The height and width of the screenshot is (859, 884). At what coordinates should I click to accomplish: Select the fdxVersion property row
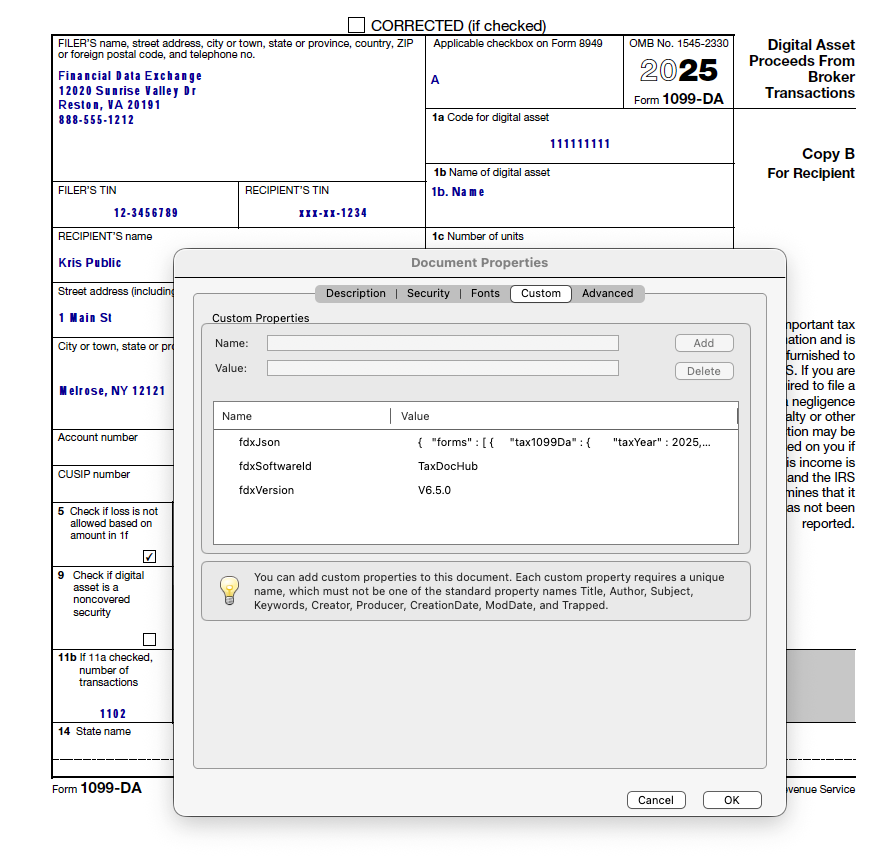click(476, 490)
